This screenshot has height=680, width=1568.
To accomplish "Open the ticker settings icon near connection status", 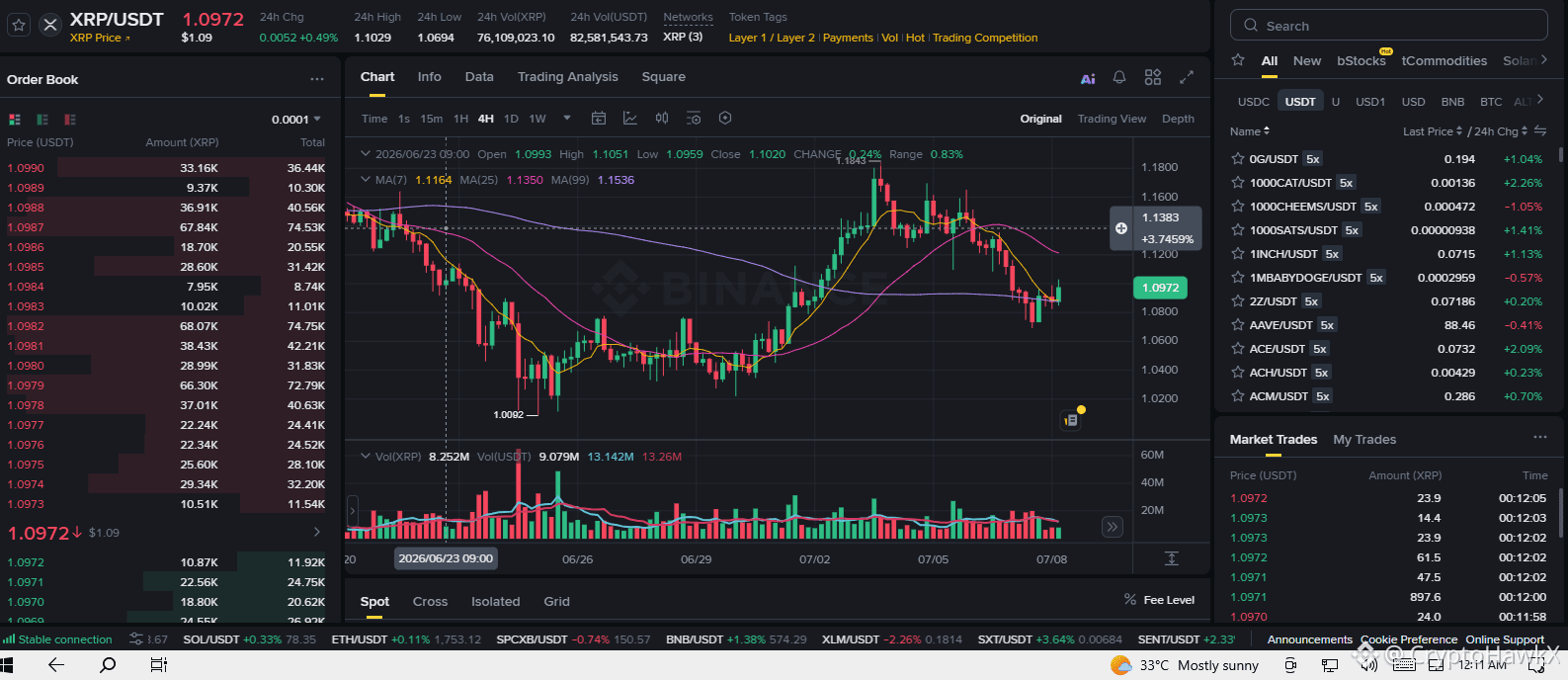I will (x=136, y=639).
